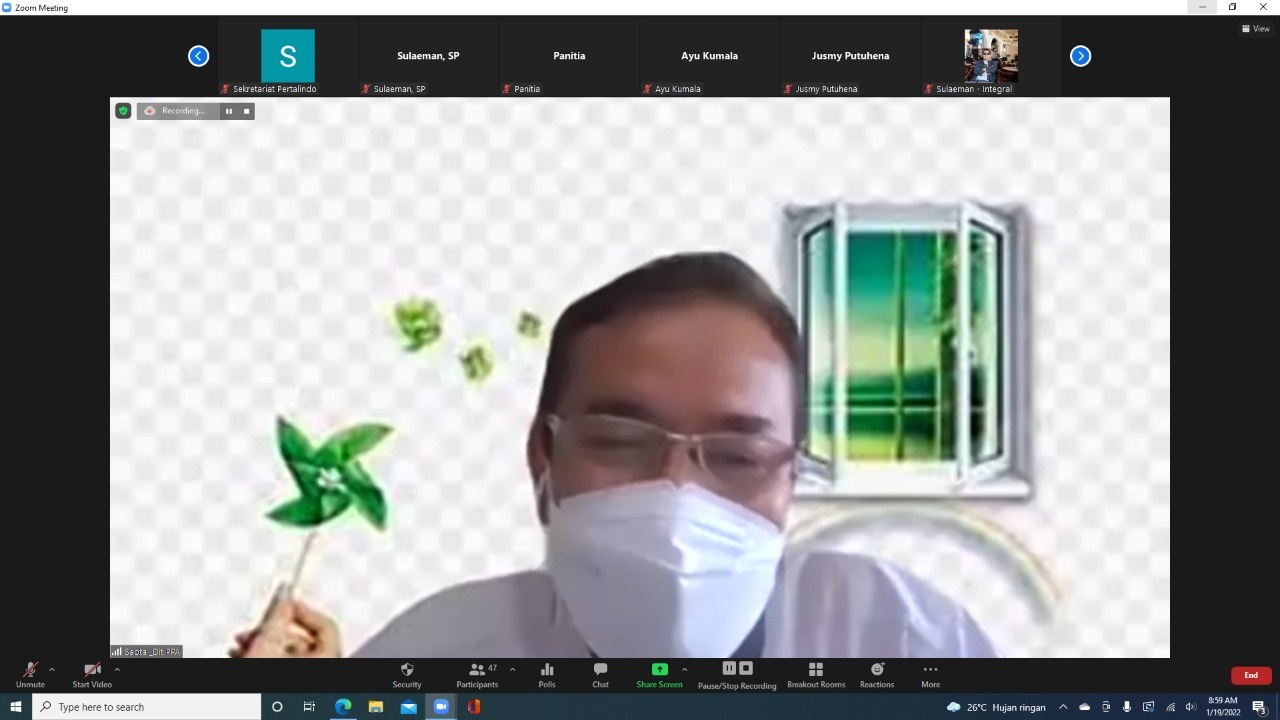Click the green Share Screen button

[x=659, y=675]
